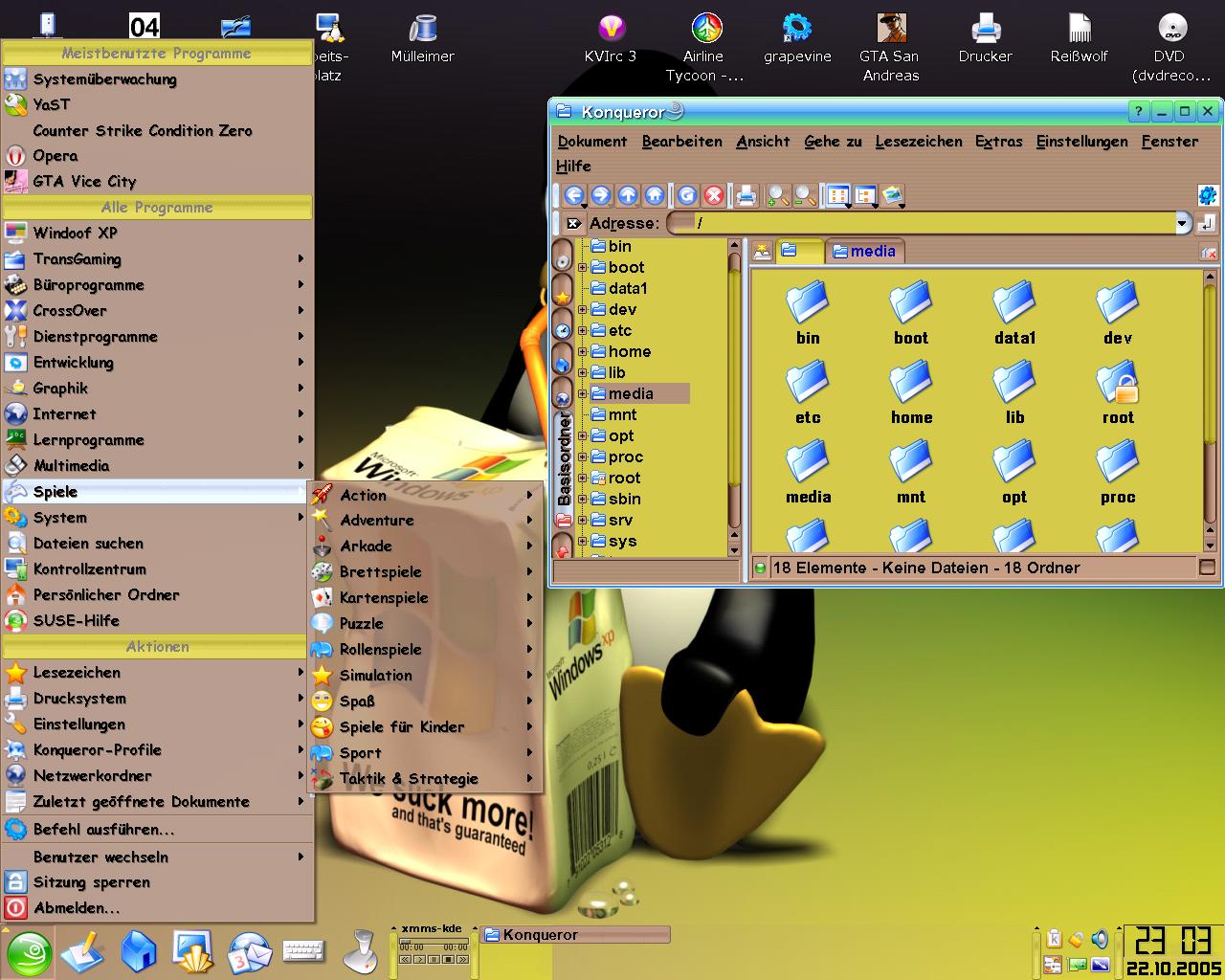The height and width of the screenshot is (980, 1225).
Task: Click the Konqueror taskbar button
Action: coord(574,935)
